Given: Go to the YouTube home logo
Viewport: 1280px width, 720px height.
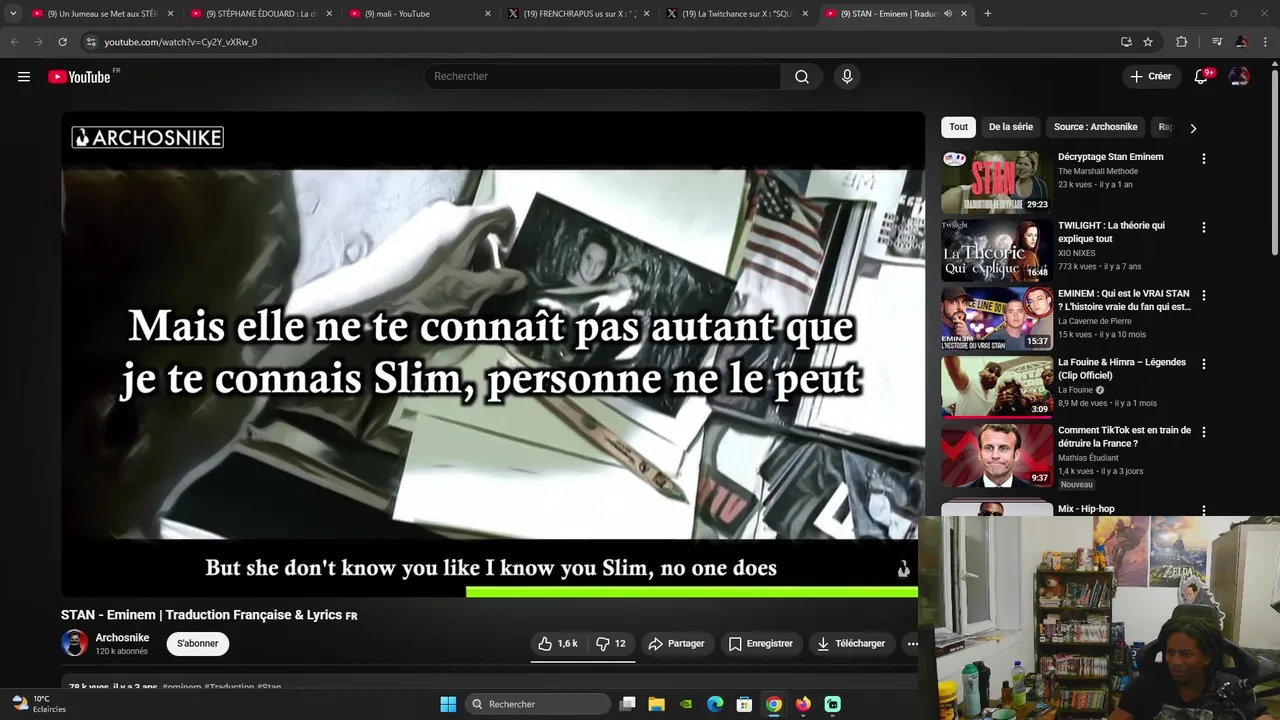Looking at the screenshot, I should point(80,77).
